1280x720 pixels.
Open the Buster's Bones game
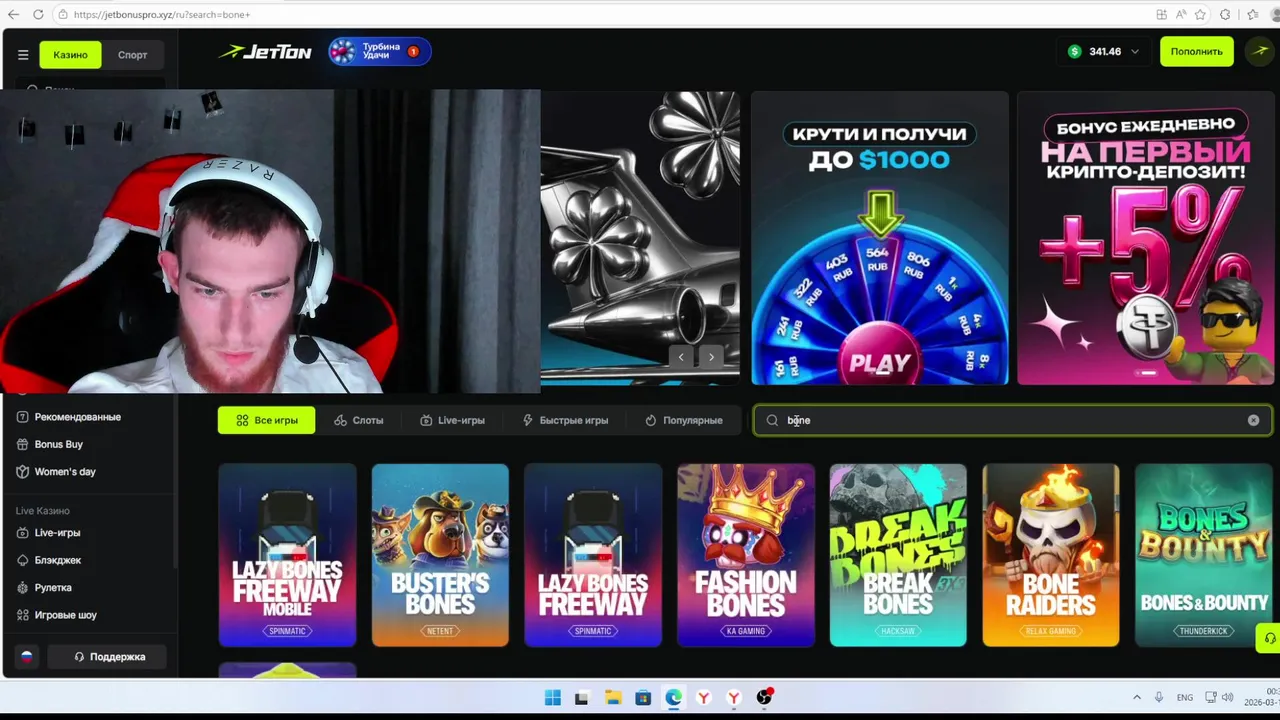(440, 555)
